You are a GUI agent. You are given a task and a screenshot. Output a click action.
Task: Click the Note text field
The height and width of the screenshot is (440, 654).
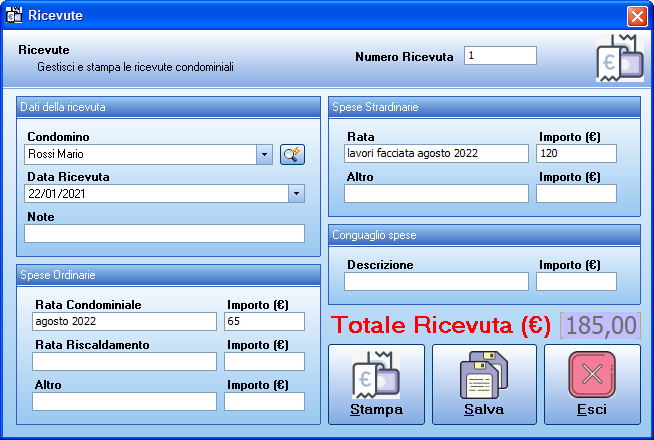[164, 234]
